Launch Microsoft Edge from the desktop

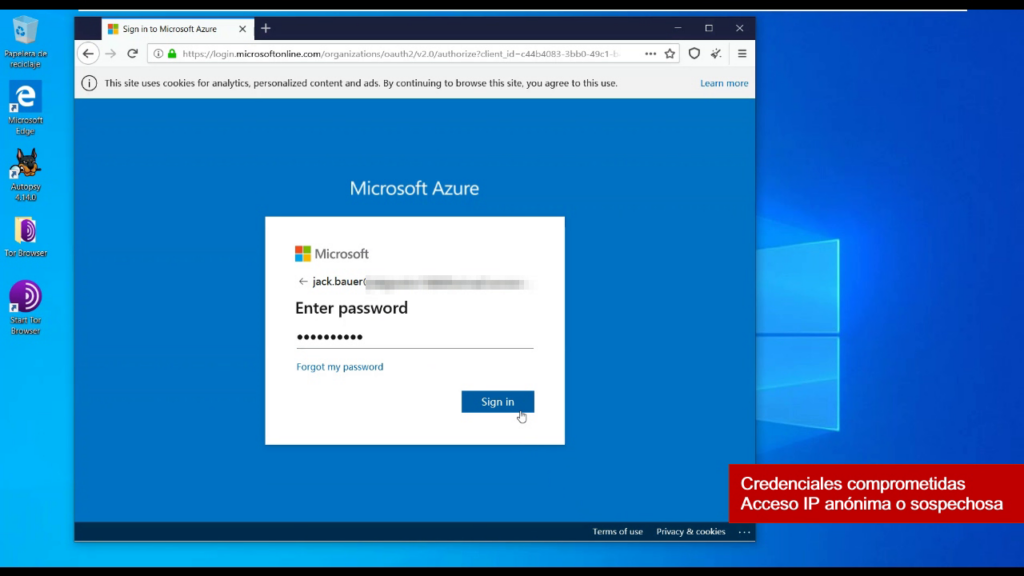coord(25,108)
